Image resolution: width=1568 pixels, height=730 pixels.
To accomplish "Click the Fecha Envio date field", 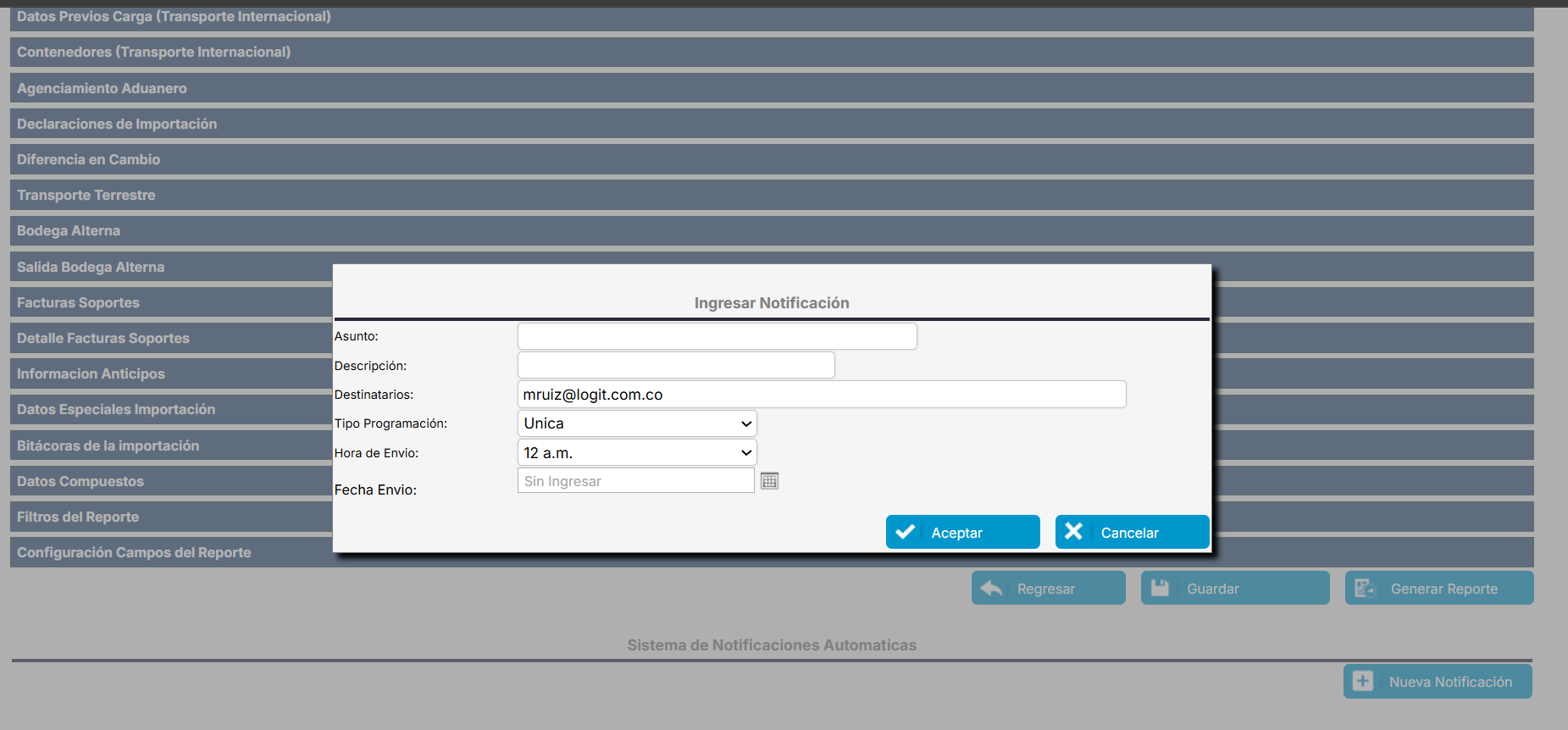I will click(x=635, y=481).
